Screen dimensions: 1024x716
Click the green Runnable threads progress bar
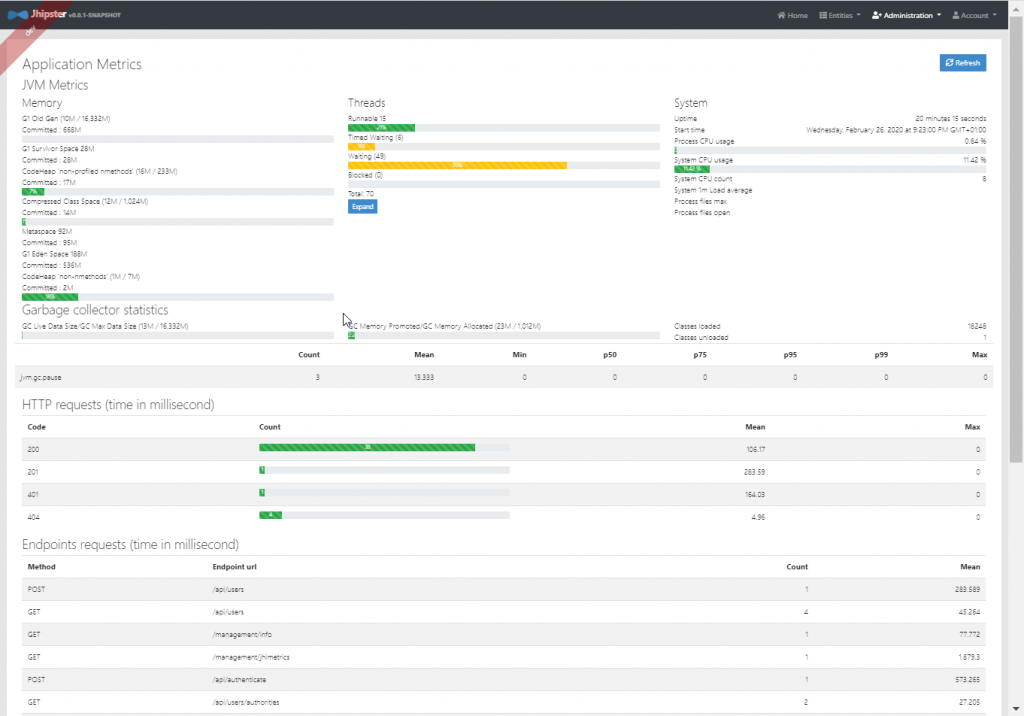point(381,128)
